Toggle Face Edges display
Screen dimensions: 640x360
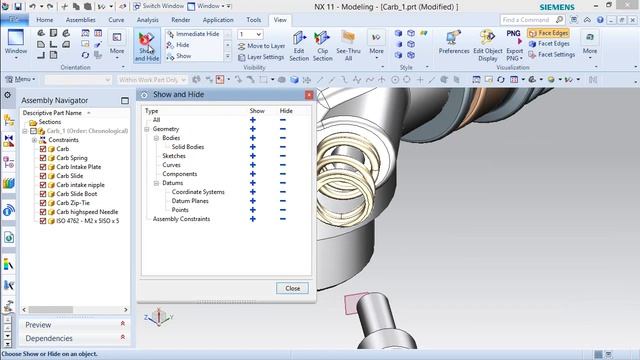(549, 33)
